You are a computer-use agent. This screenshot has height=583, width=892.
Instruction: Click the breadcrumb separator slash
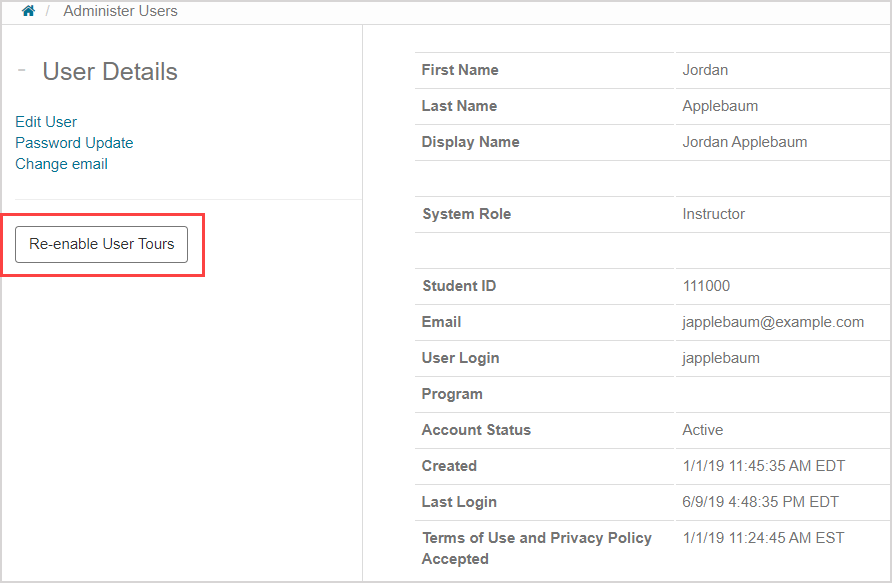point(47,11)
